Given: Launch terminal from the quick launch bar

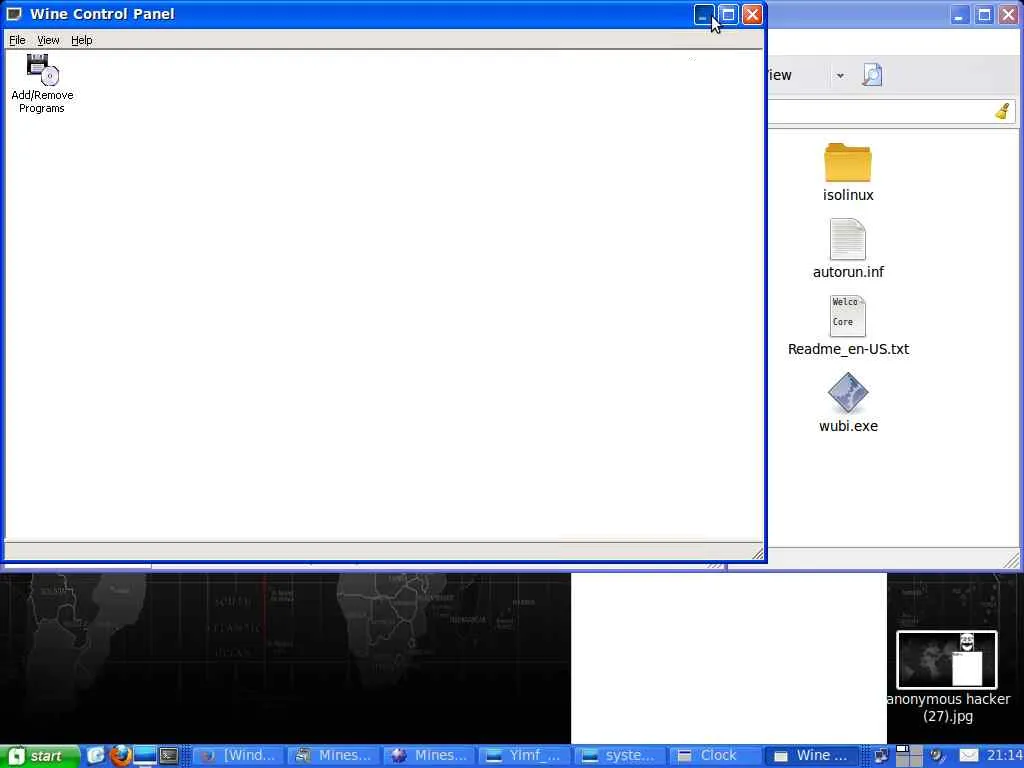Looking at the screenshot, I should pyautogui.click(x=169, y=756).
